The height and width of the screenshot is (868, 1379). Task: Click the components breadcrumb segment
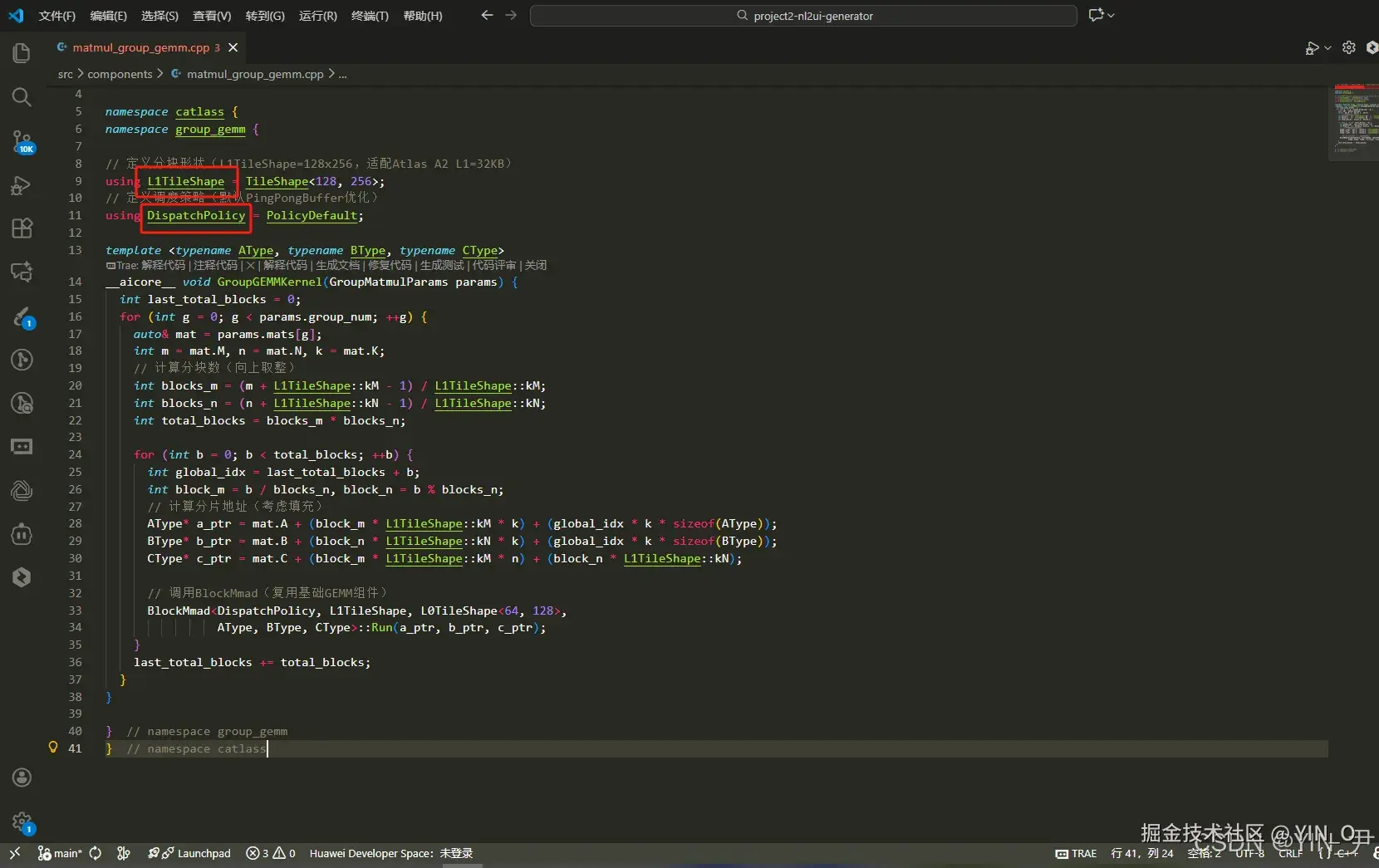click(120, 74)
